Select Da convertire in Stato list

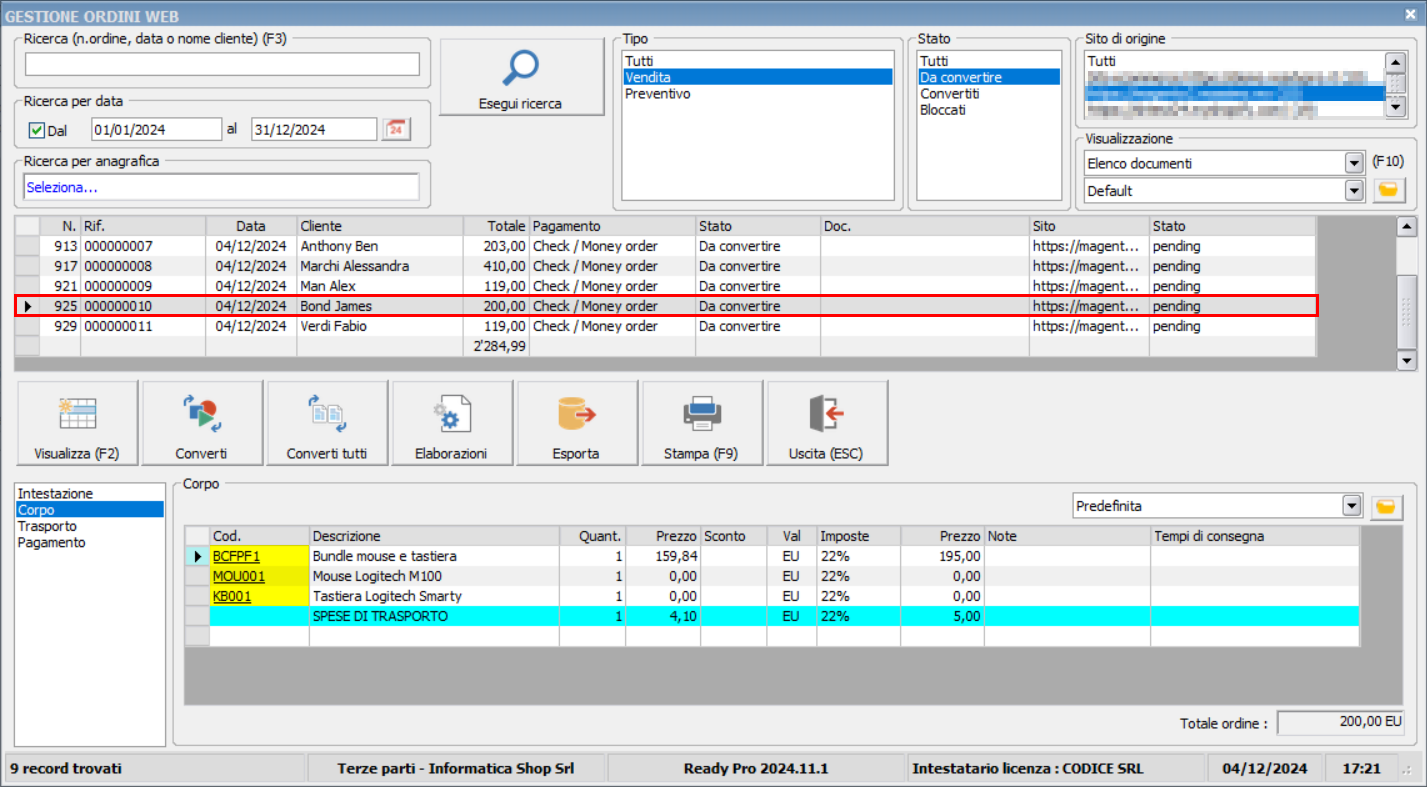(988, 77)
